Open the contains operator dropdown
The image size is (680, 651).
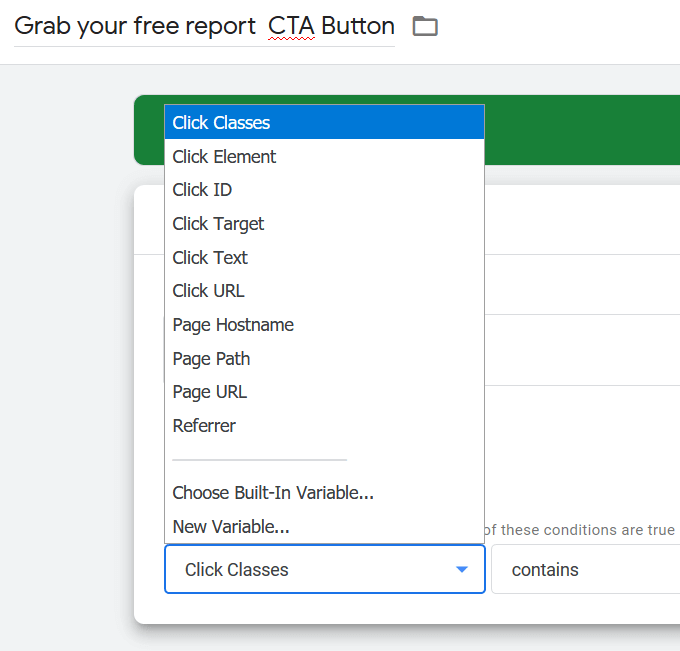coord(585,570)
